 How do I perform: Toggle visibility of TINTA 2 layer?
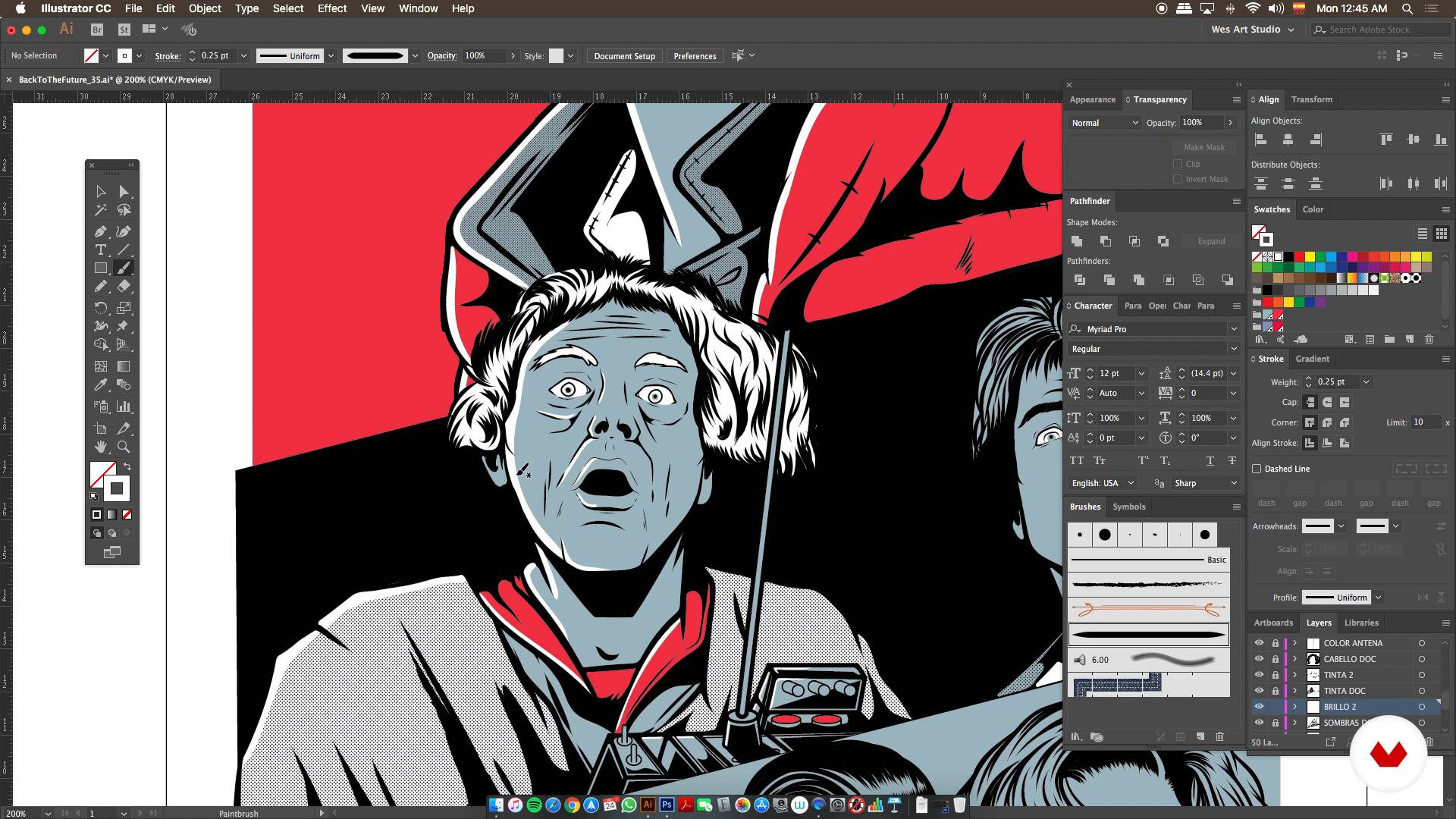tap(1259, 675)
